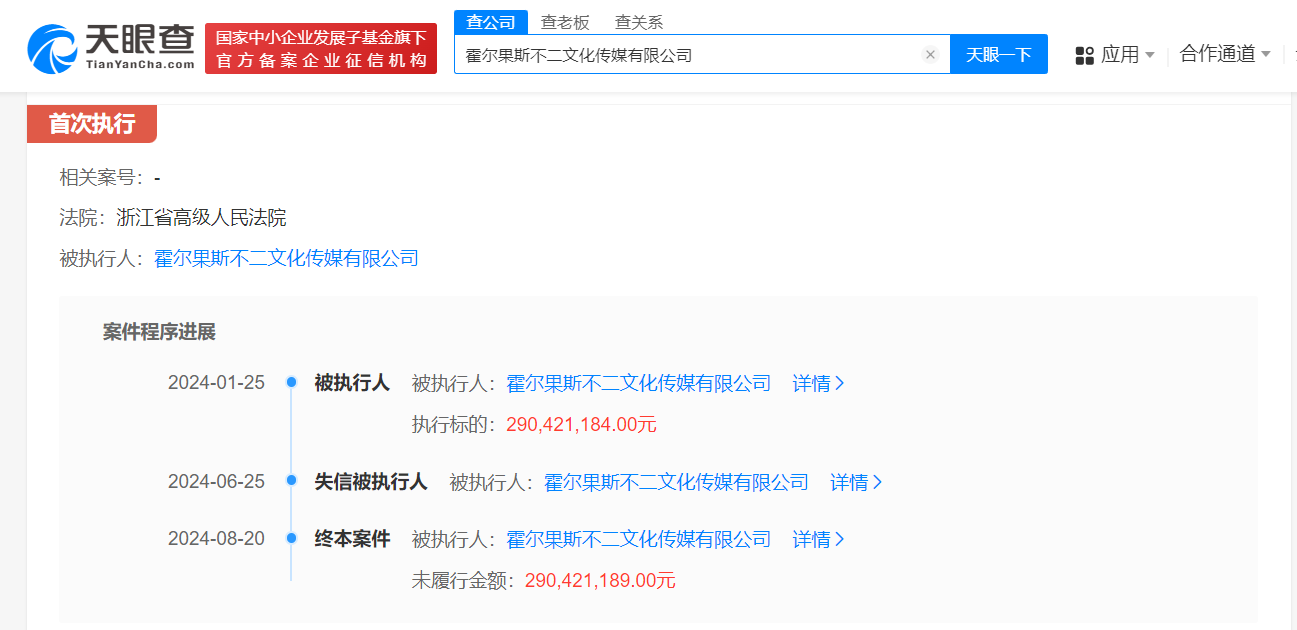Expand the 应用 dropdown
Screen dimensions: 1297x630
point(1122,55)
